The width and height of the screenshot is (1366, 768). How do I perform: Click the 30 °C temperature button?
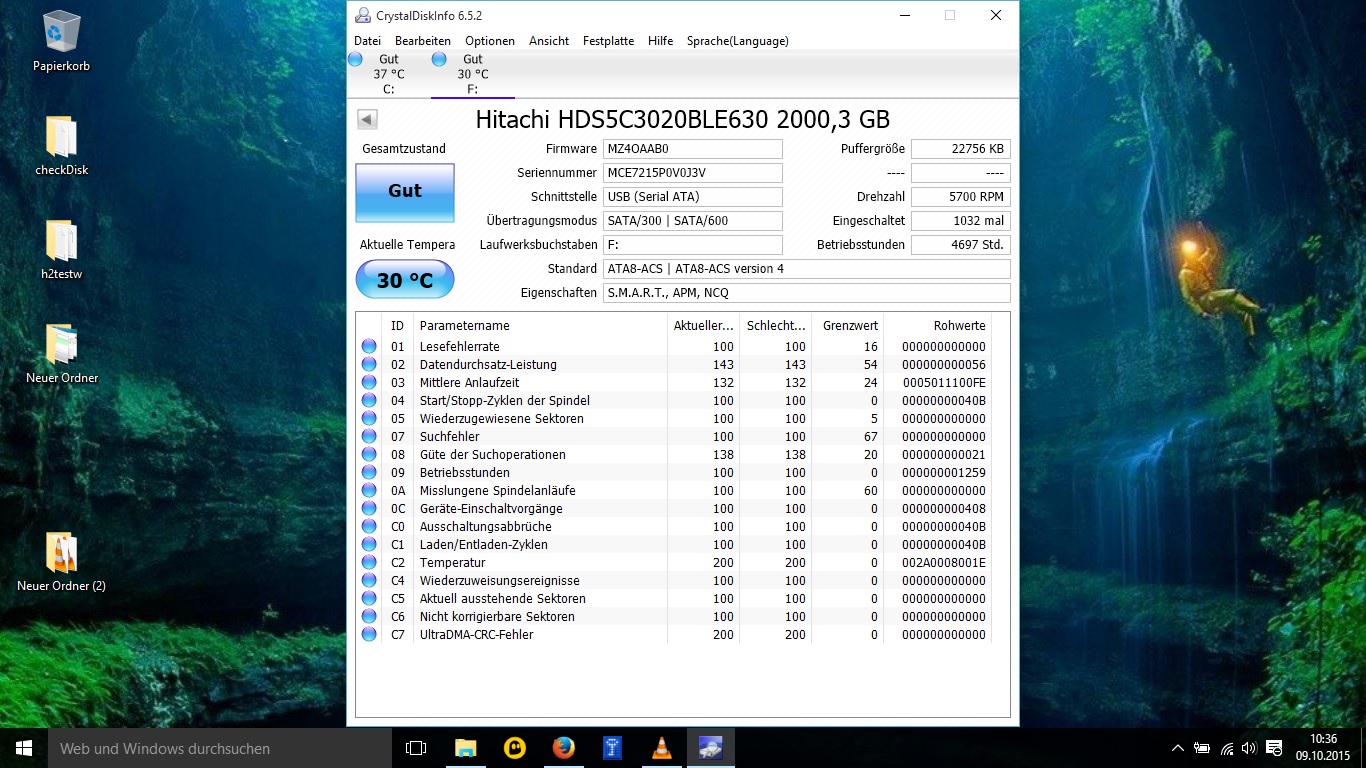tap(405, 280)
